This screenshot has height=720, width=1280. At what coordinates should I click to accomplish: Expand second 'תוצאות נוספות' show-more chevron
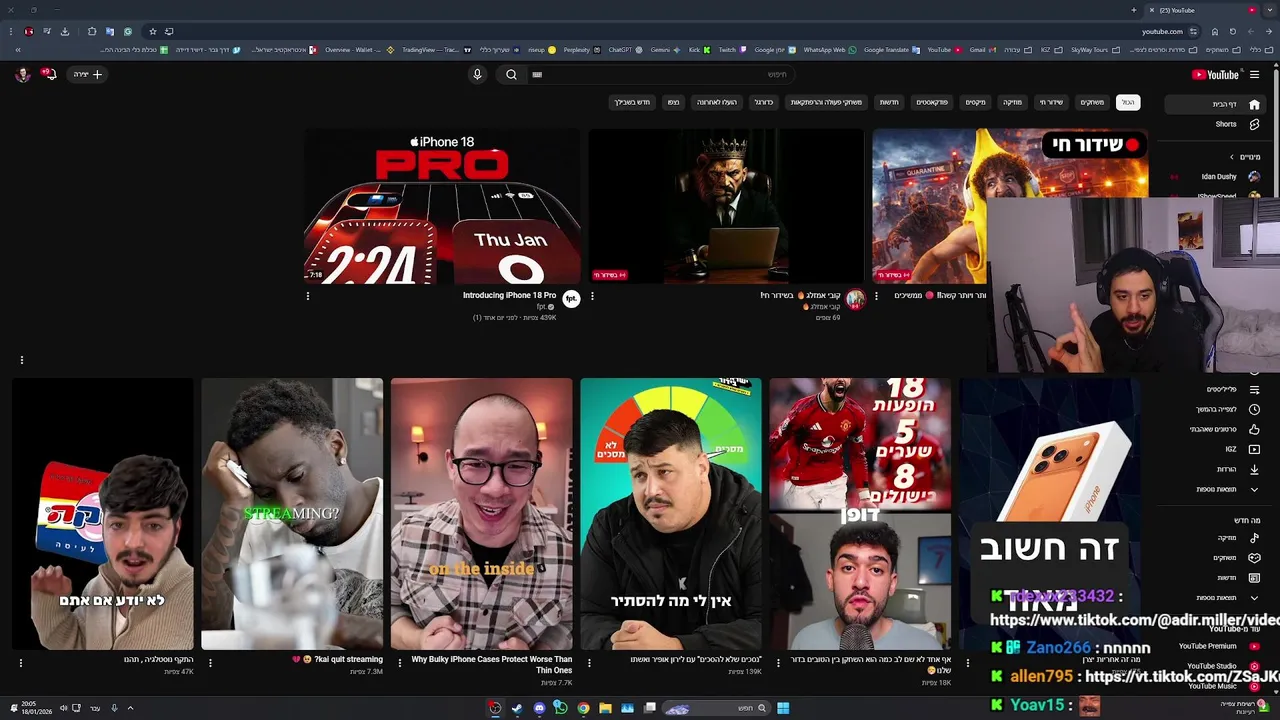coord(1254,598)
